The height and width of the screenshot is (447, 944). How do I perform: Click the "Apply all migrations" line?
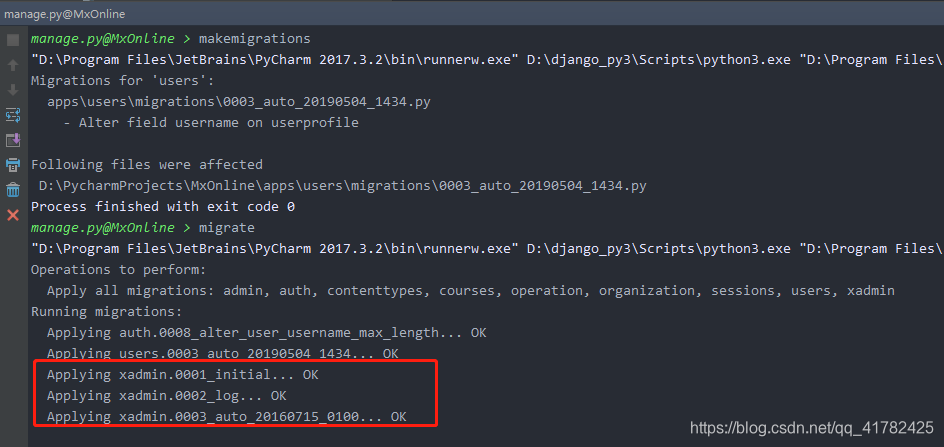point(471,290)
